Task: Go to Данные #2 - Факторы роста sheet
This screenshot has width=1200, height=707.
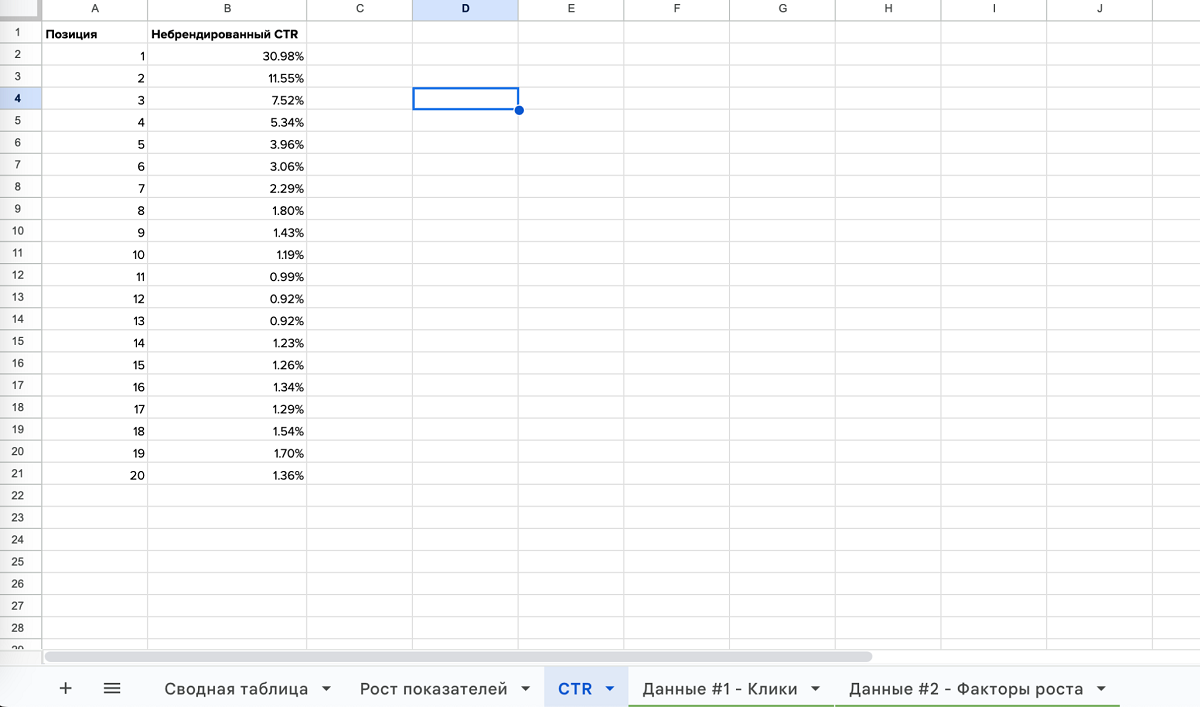Action: point(965,689)
